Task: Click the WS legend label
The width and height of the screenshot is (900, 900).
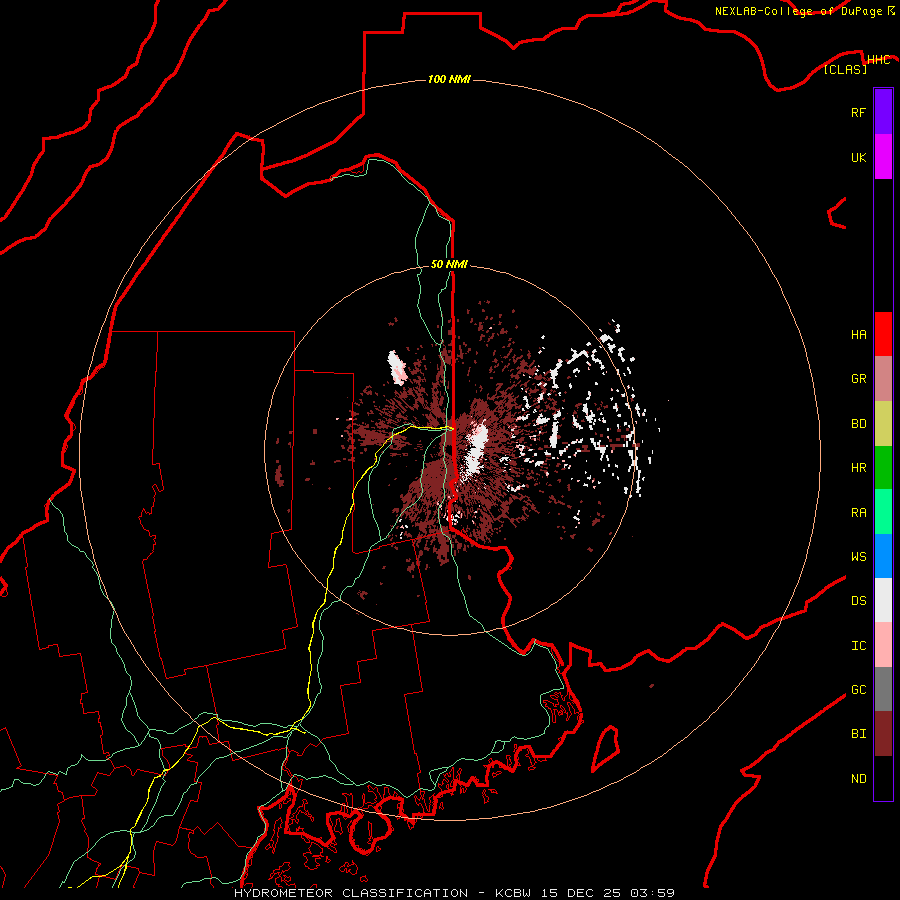Action: (858, 557)
